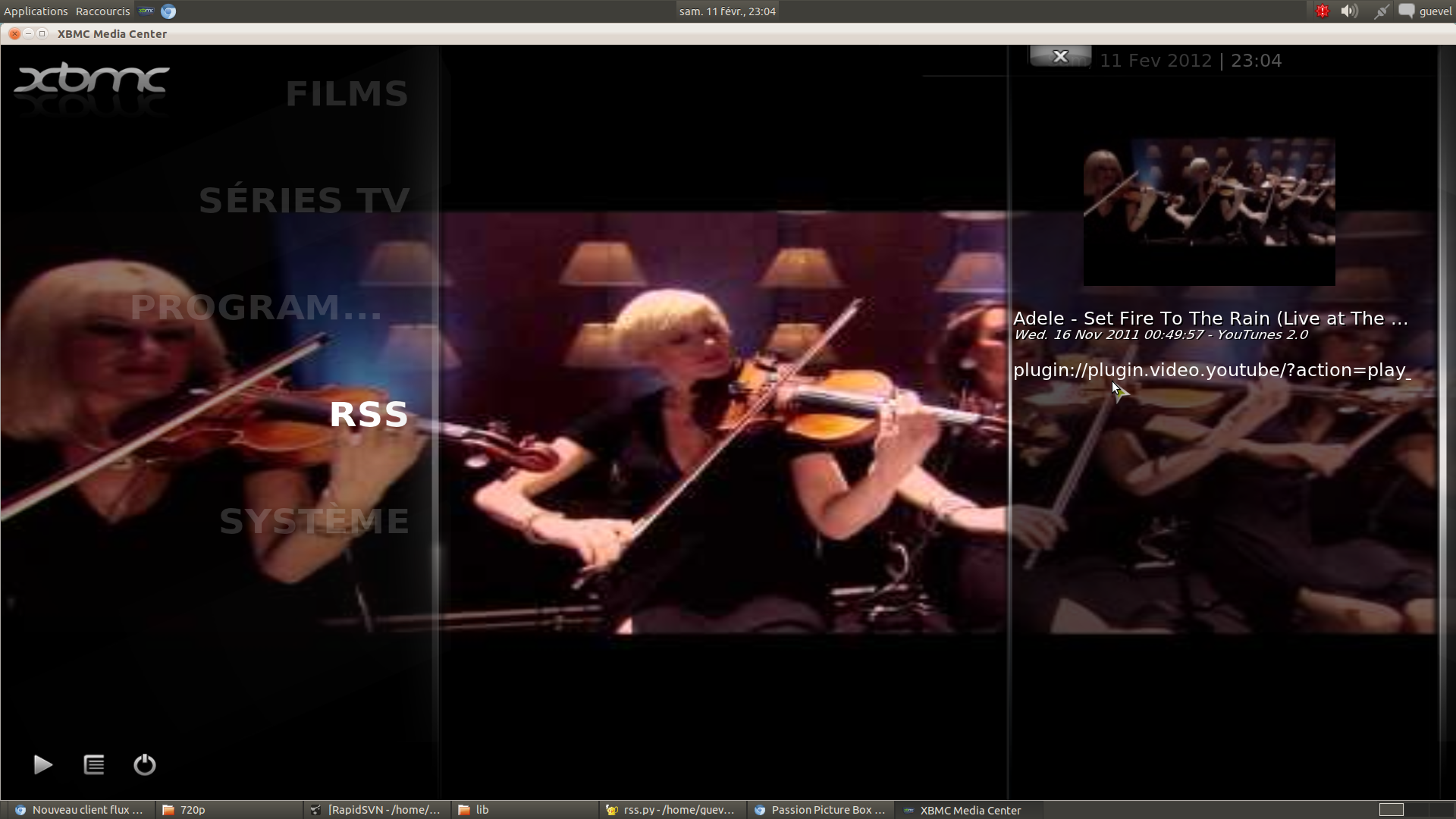The height and width of the screenshot is (819, 1456).
Task: Open the list menu icon near play
Action: pyautogui.click(x=94, y=764)
